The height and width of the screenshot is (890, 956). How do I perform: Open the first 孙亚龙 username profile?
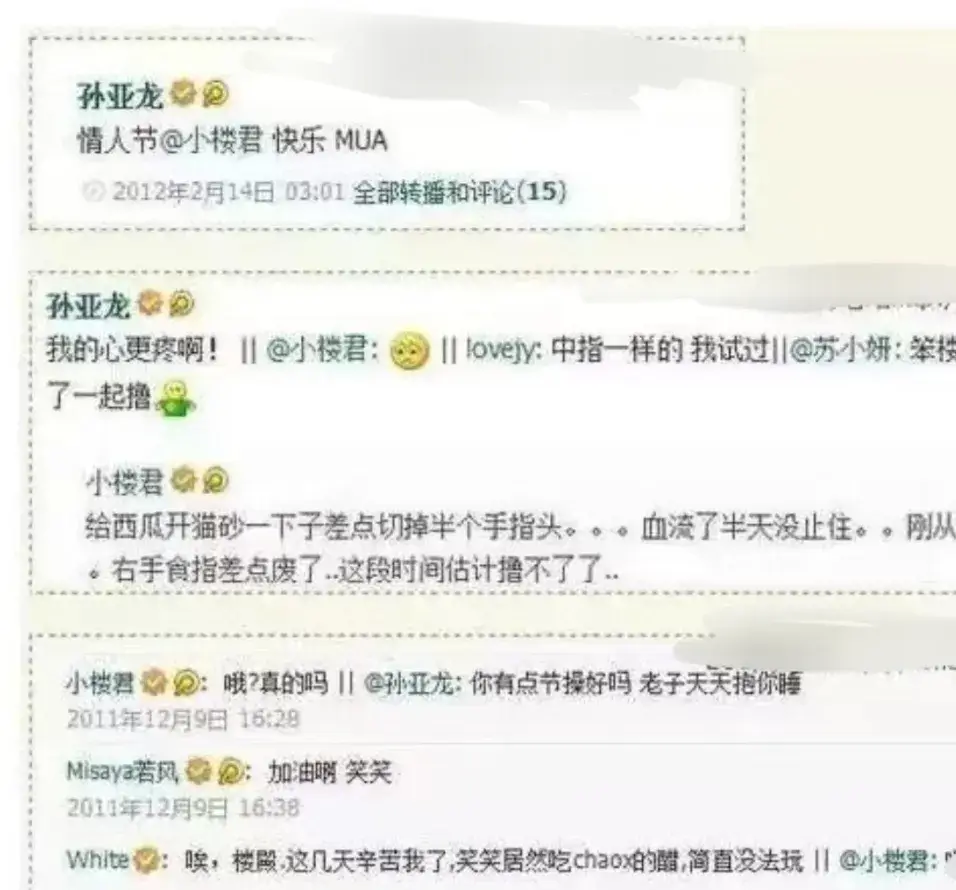click(x=121, y=96)
